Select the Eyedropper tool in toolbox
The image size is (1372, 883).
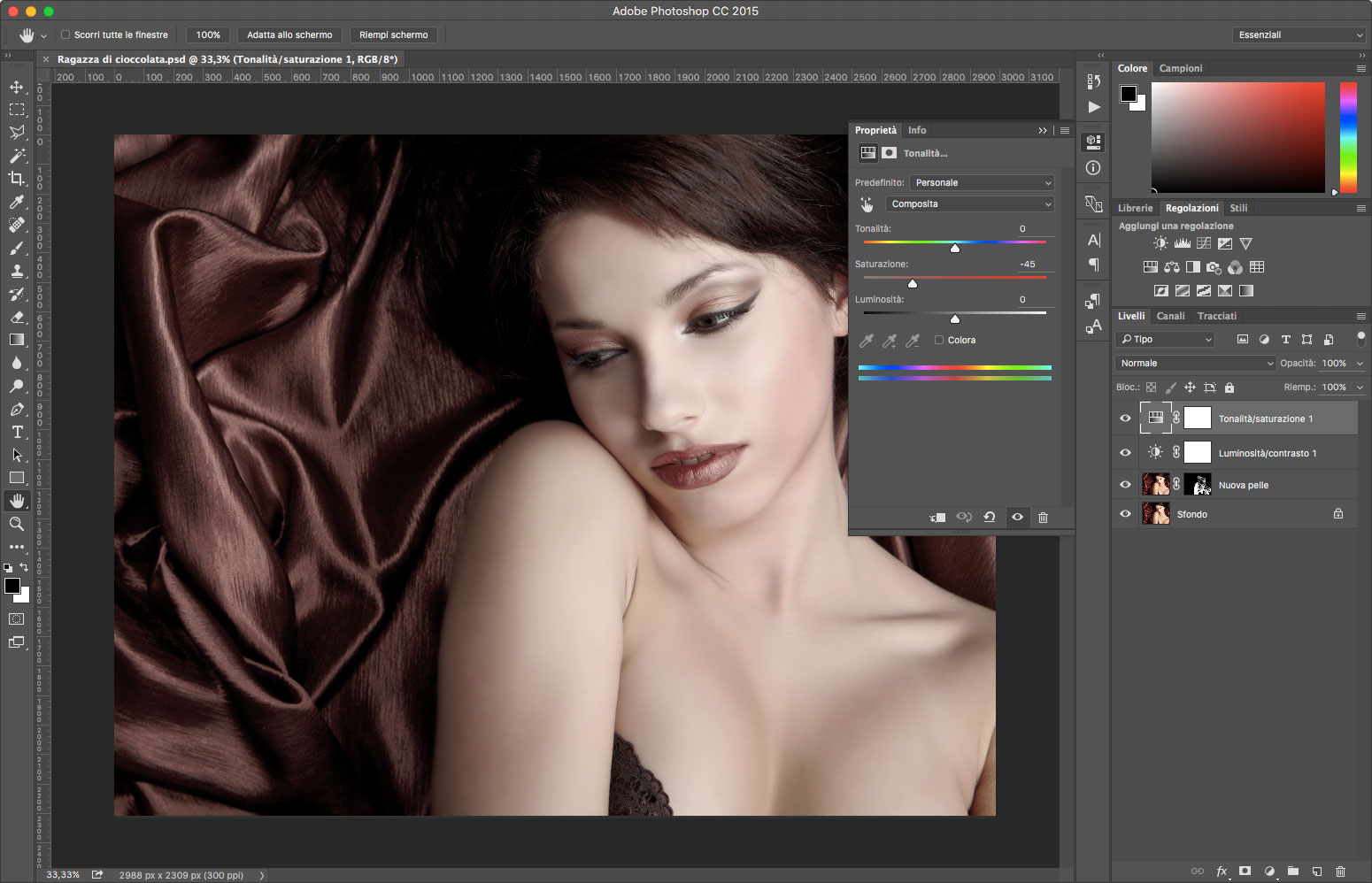click(x=17, y=202)
